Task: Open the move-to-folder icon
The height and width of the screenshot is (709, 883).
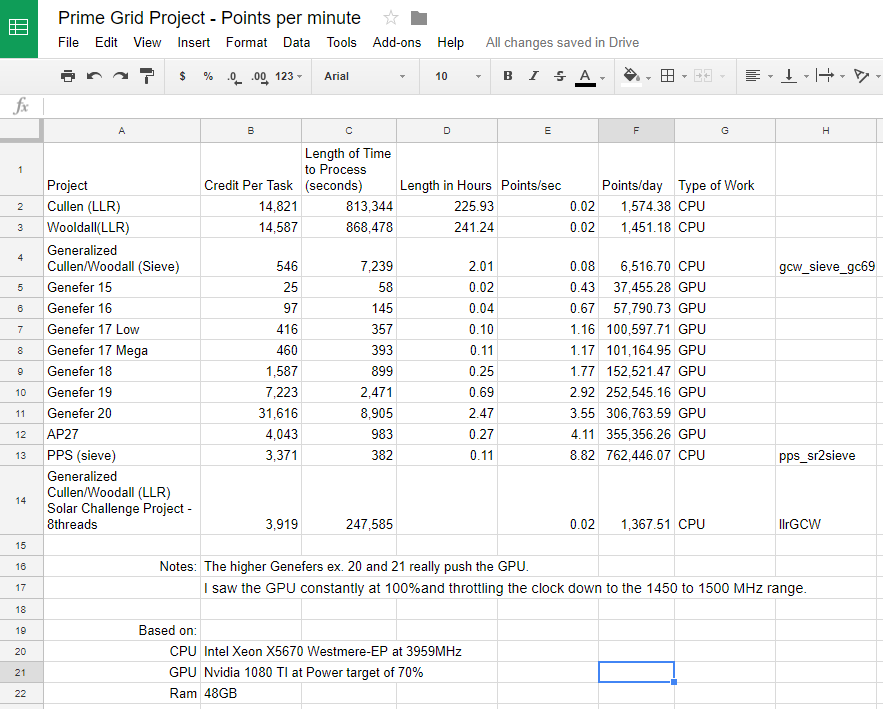Action: tap(418, 19)
